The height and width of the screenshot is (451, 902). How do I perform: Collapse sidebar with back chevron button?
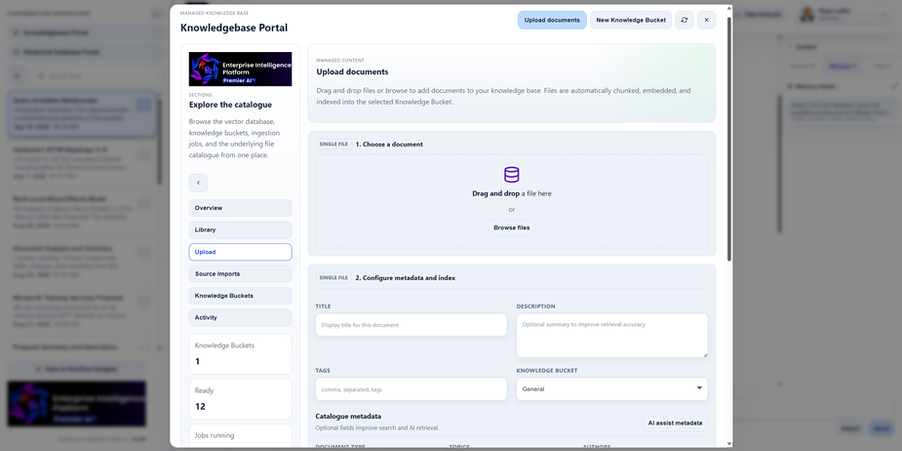click(x=198, y=183)
